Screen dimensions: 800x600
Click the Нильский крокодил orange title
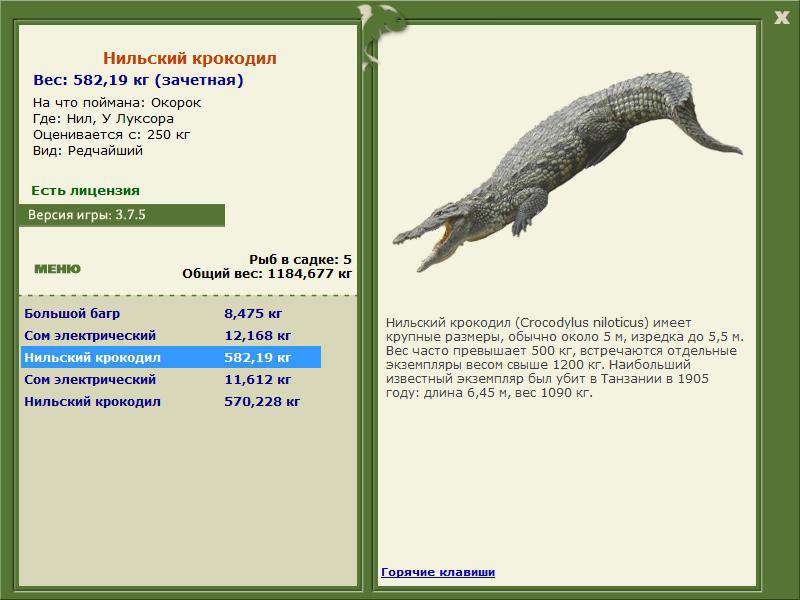tap(190, 58)
